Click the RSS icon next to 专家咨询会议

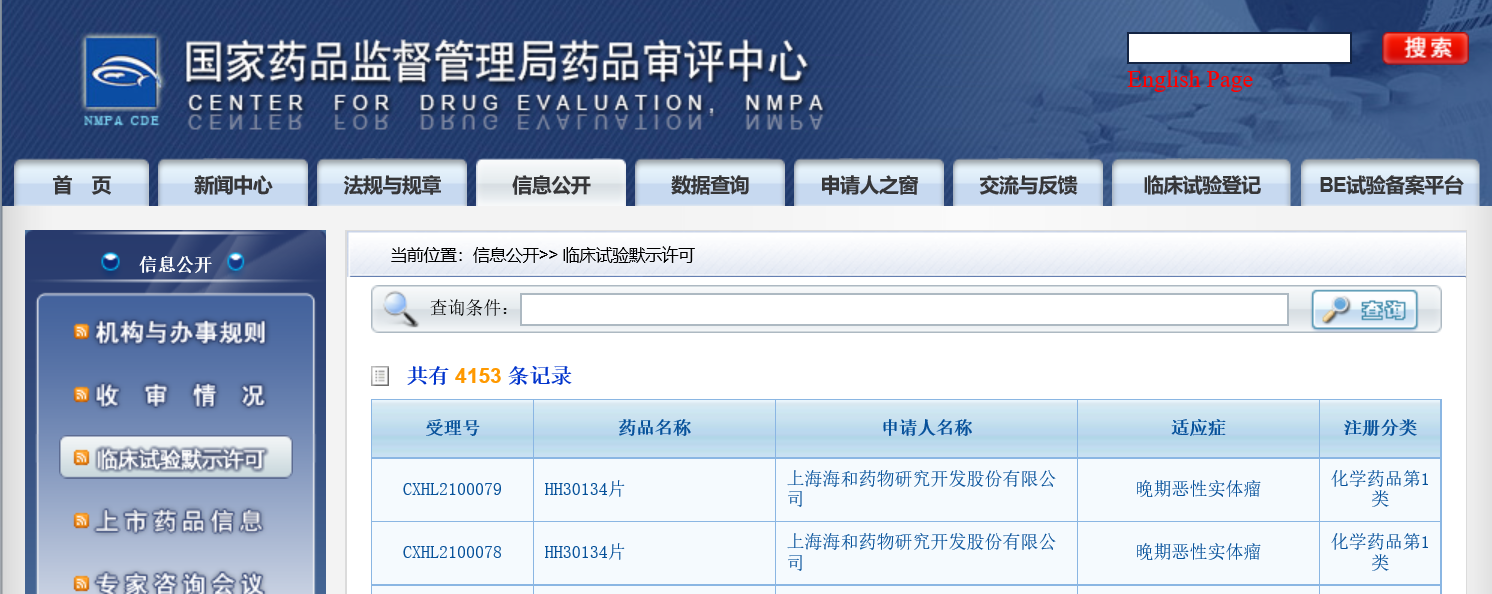click(82, 582)
